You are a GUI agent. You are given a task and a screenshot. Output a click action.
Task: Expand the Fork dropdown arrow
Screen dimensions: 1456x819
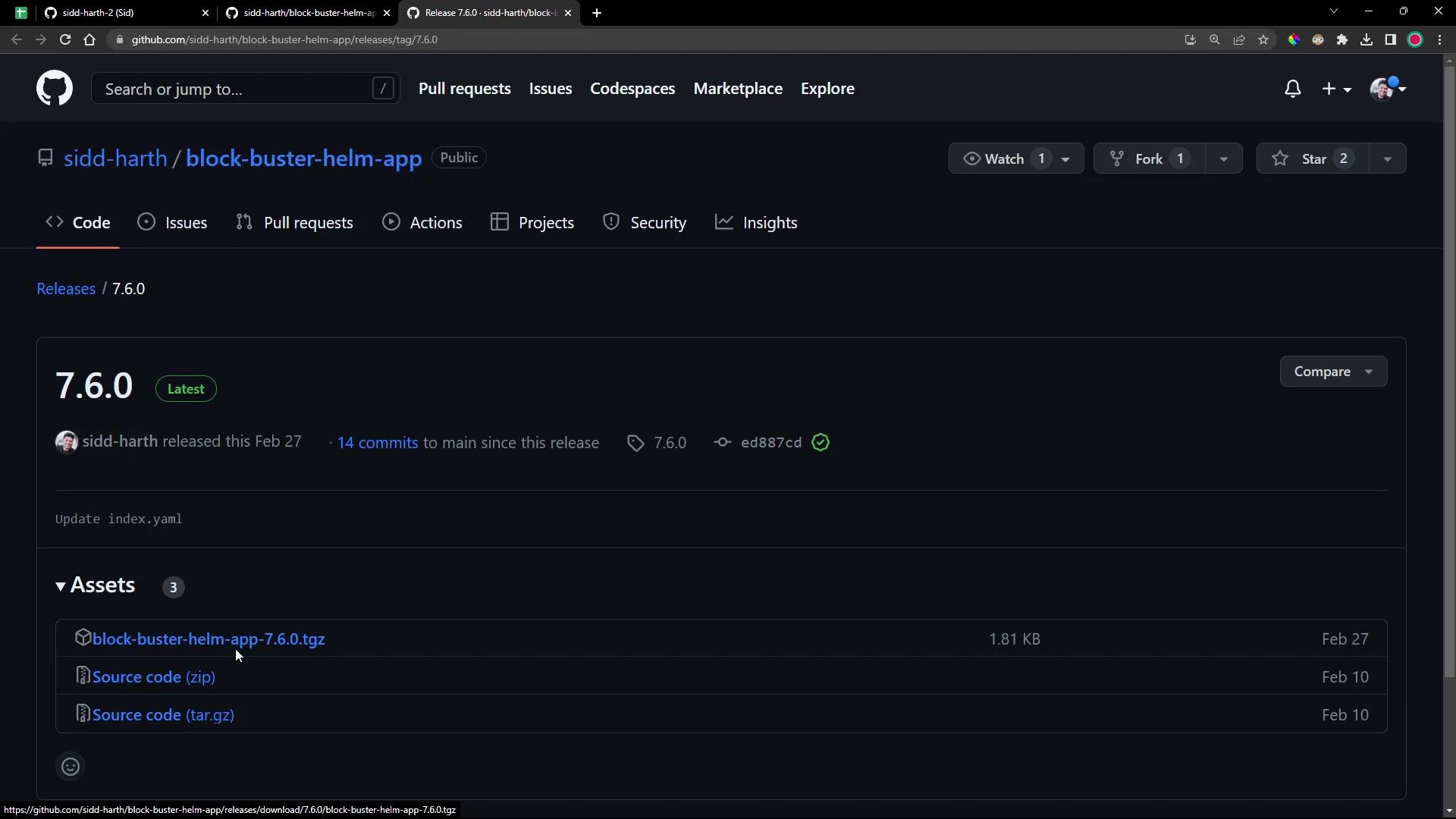(x=1223, y=158)
